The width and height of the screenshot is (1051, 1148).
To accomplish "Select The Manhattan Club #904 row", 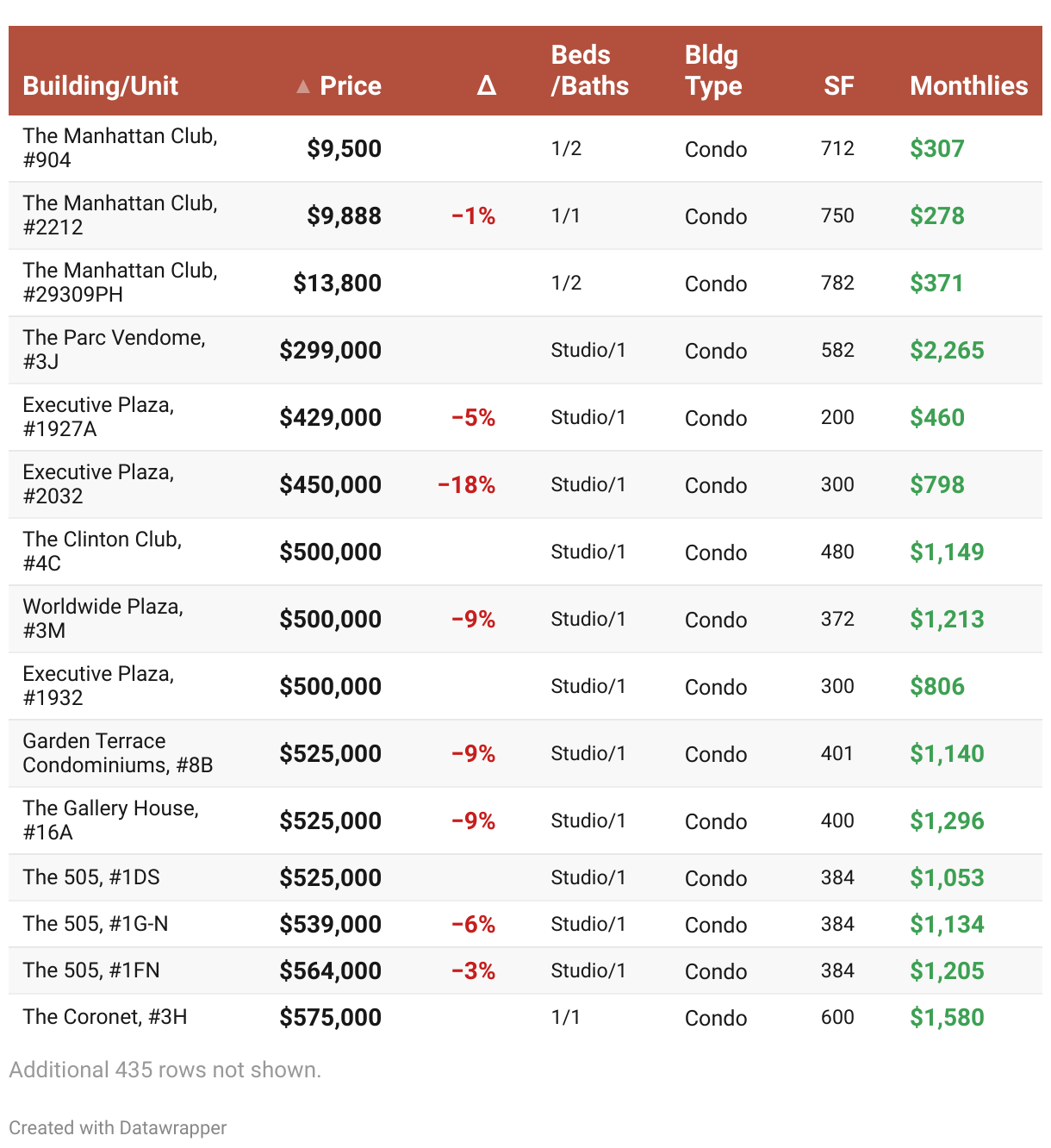I will 120,148.
